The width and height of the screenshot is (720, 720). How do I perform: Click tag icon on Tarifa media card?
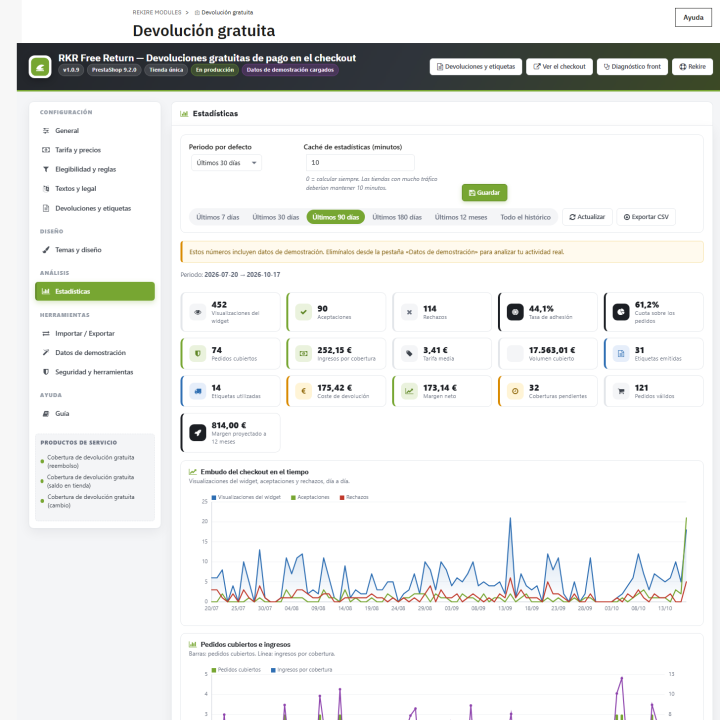[409, 354]
